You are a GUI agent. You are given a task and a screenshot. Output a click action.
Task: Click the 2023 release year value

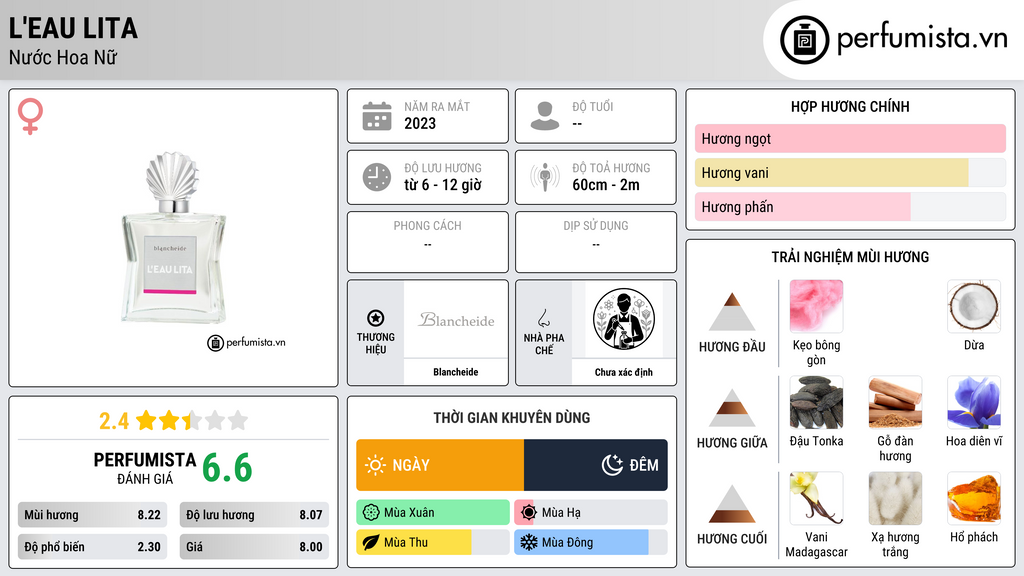[420, 123]
